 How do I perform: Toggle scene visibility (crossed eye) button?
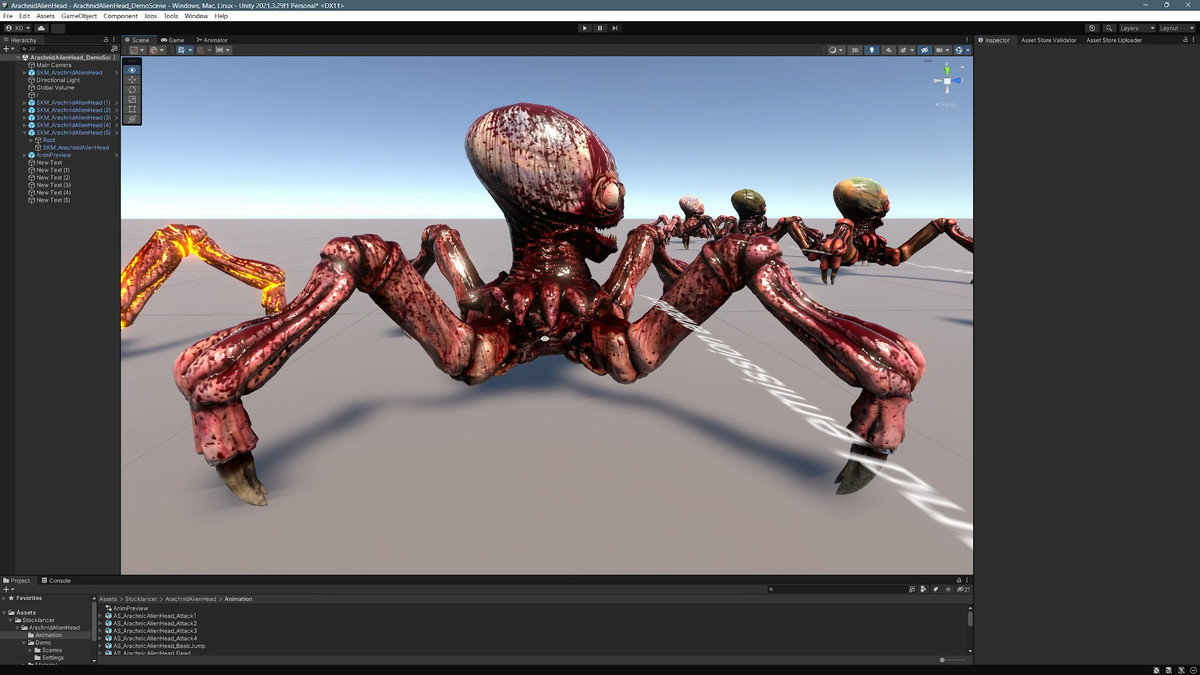tap(924, 50)
